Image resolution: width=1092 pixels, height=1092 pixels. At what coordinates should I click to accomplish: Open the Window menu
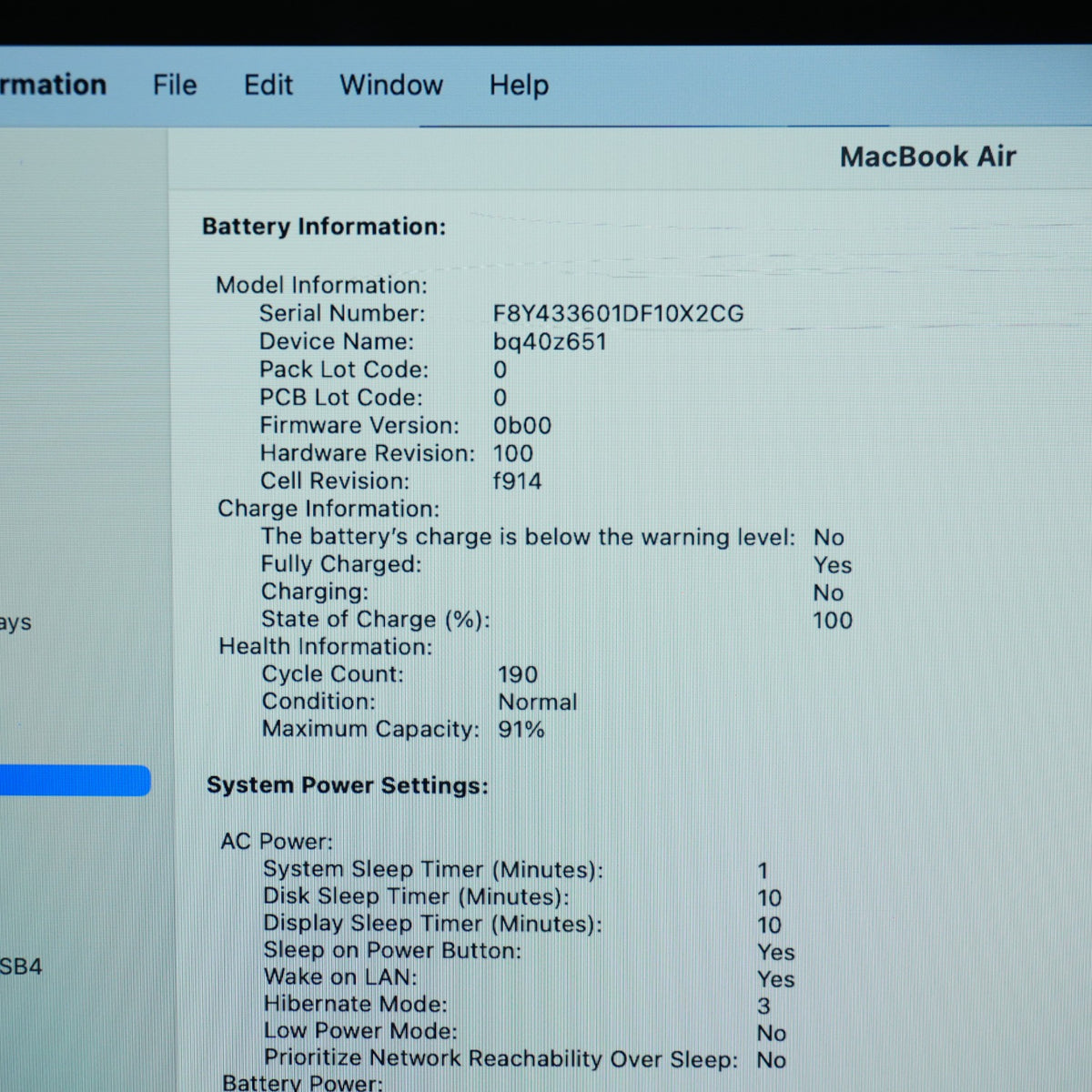tap(391, 85)
